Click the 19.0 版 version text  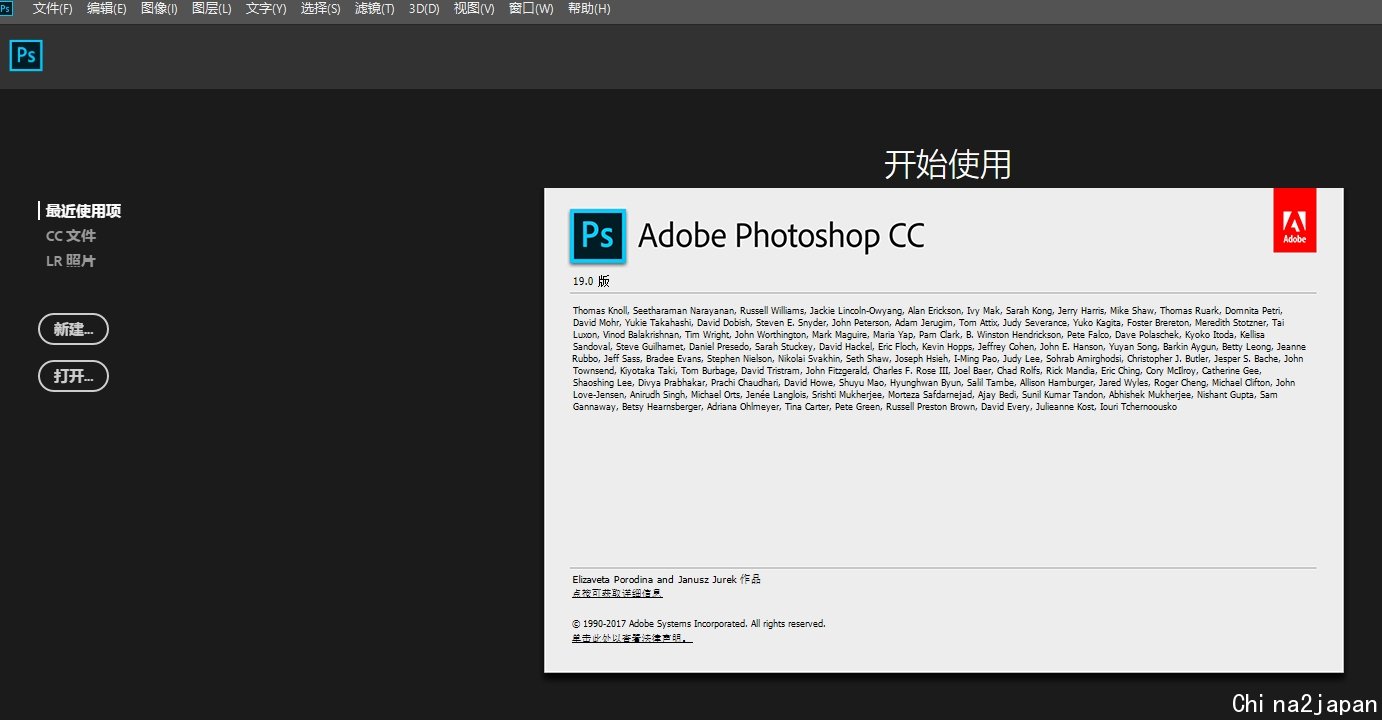tap(591, 281)
